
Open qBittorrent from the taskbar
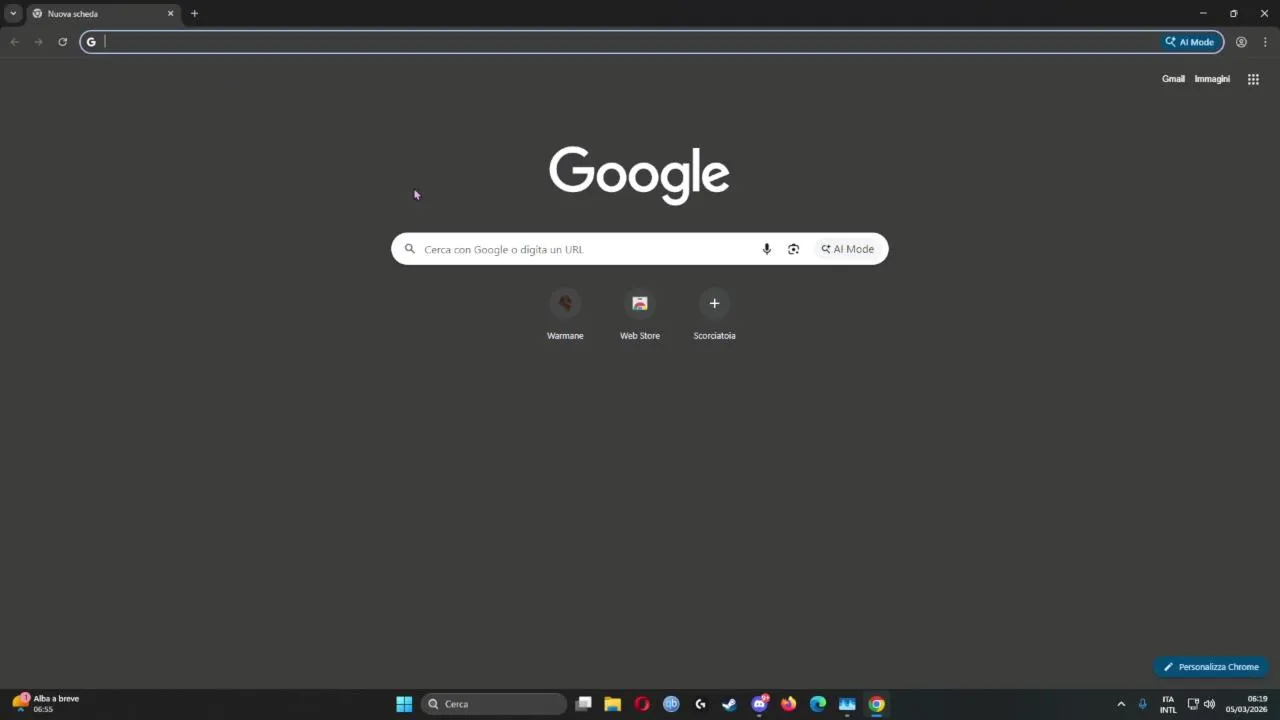coord(671,704)
